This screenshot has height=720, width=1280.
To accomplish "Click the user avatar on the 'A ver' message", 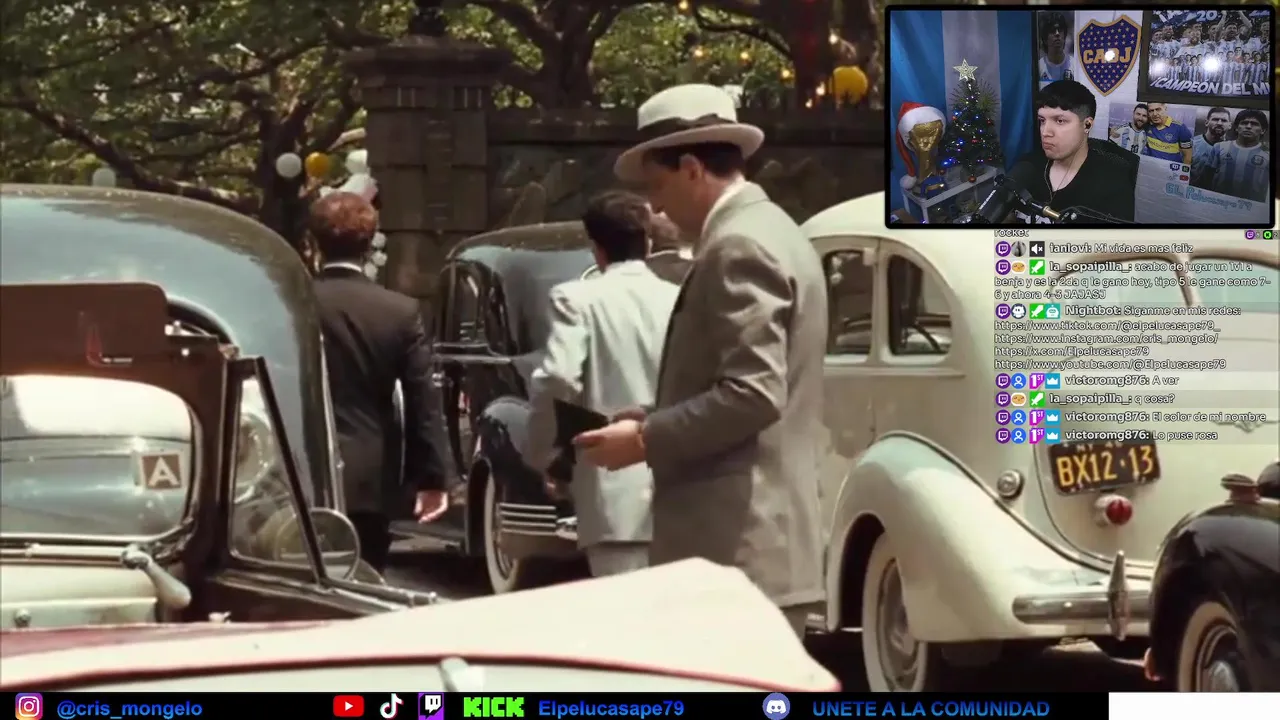I will pyautogui.click(x=1019, y=381).
